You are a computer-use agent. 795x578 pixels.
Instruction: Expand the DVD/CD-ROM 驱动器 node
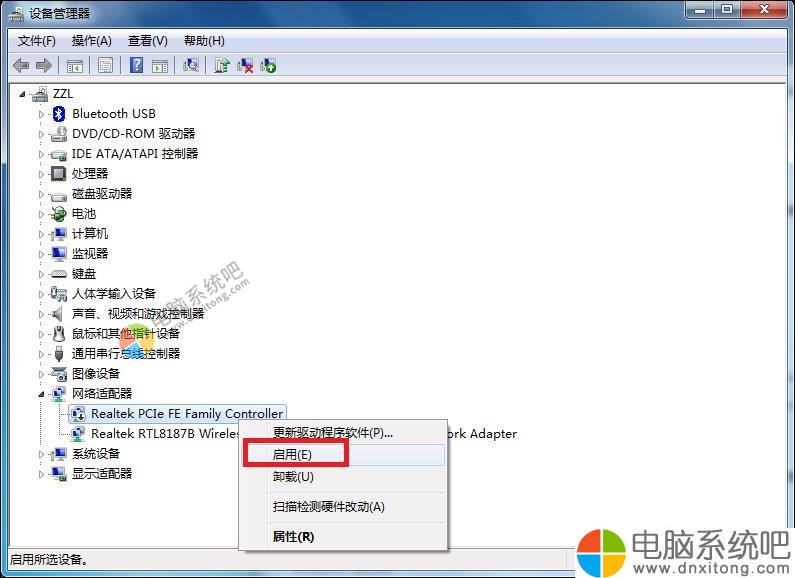click(42, 134)
